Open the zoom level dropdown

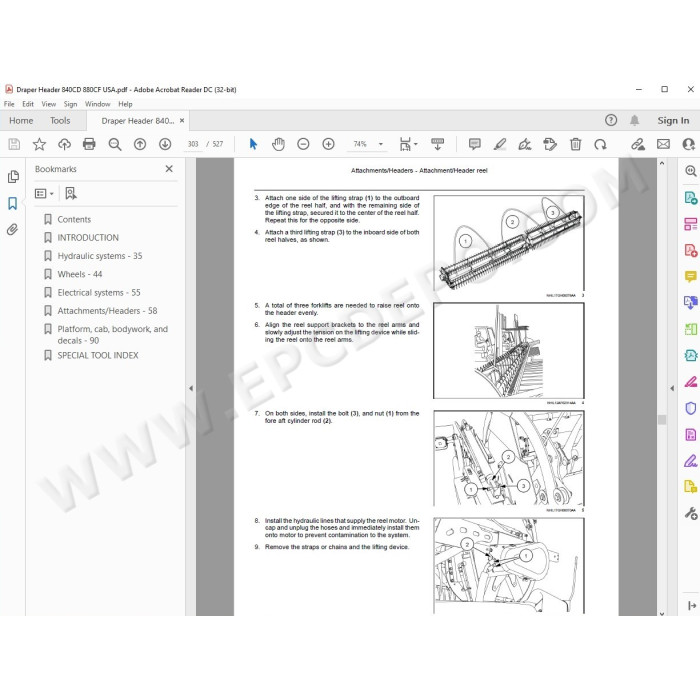(x=381, y=144)
